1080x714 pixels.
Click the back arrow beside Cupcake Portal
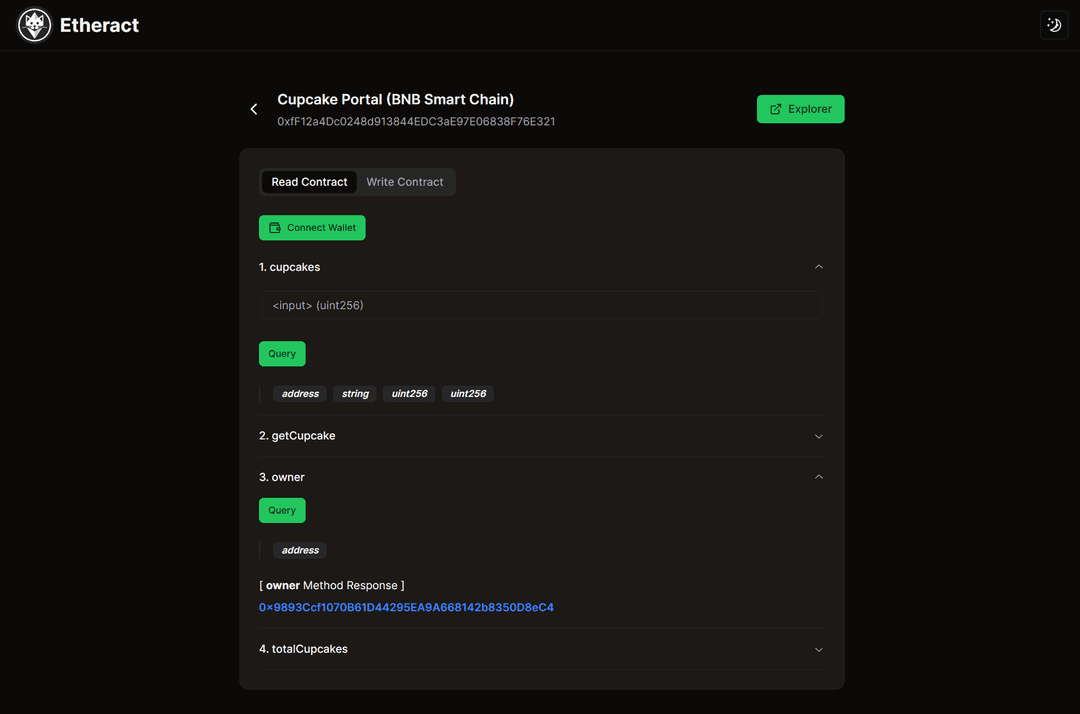coord(253,108)
